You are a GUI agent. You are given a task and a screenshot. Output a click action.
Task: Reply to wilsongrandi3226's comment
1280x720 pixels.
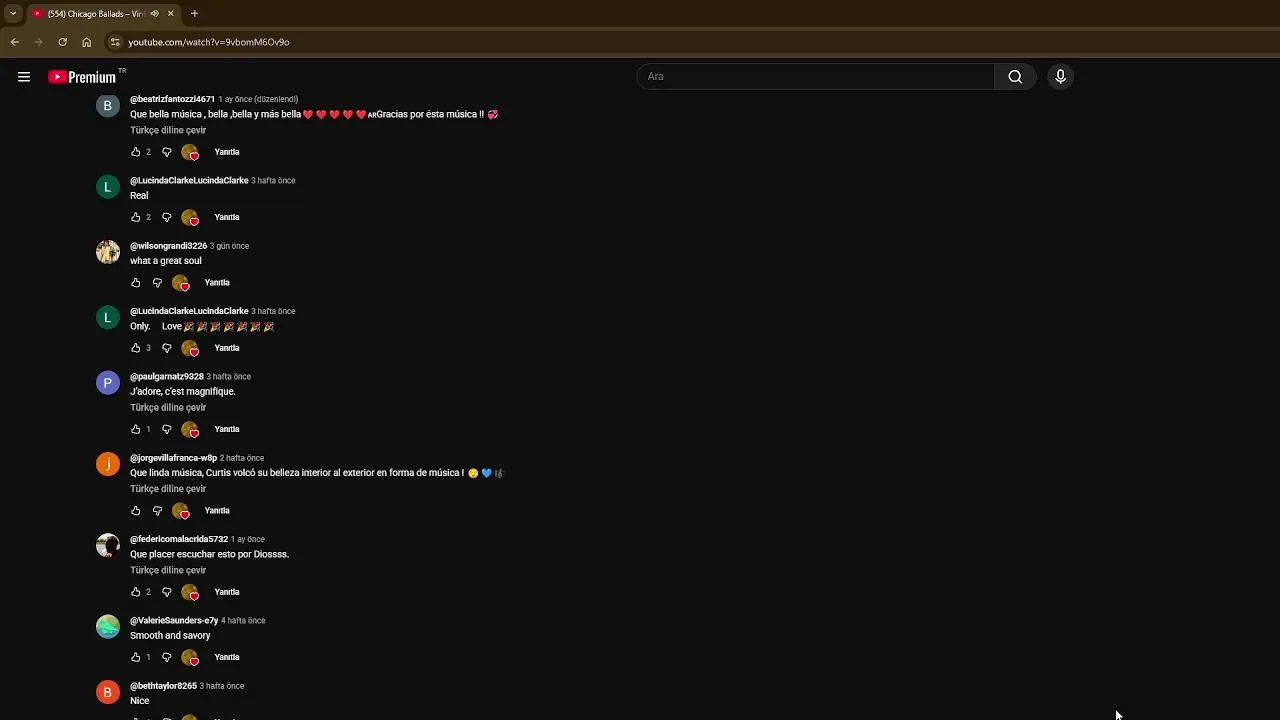click(x=217, y=283)
